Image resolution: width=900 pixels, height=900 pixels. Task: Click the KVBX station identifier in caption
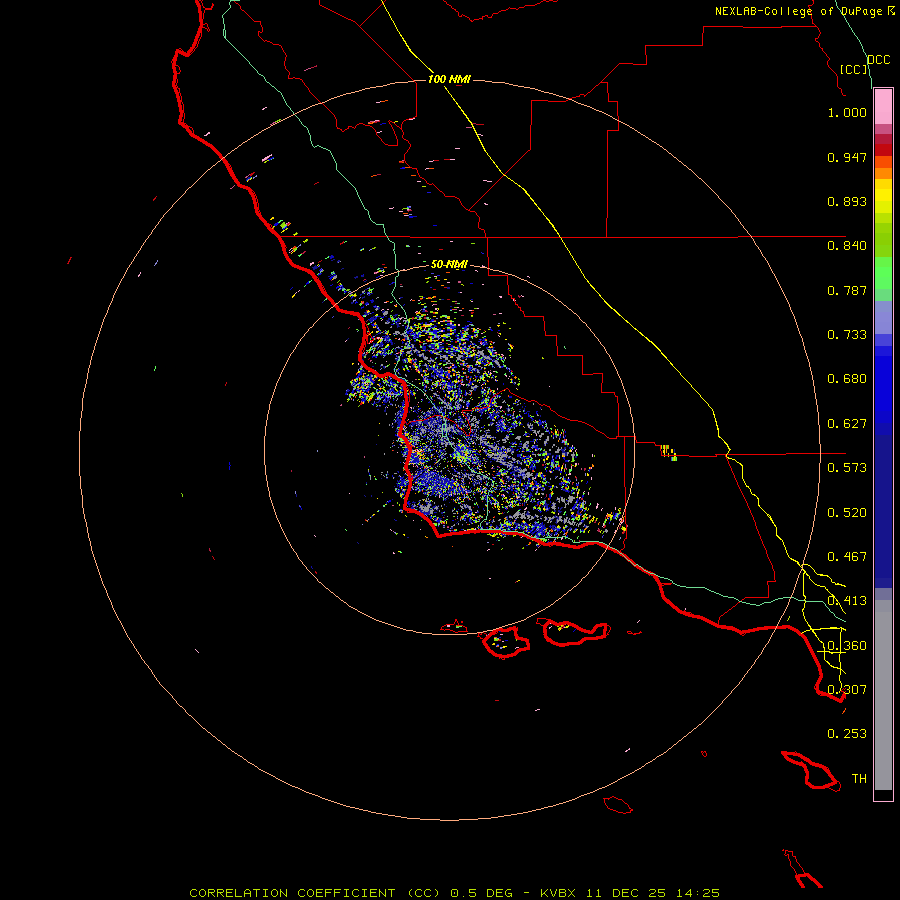pos(560,893)
